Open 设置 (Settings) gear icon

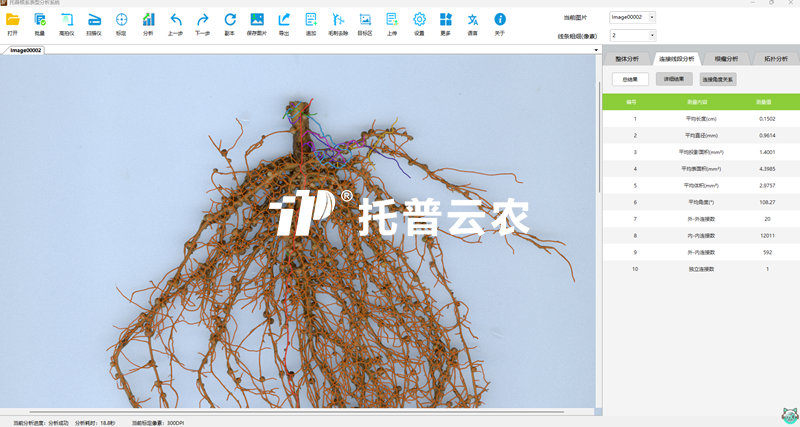pos(419,20)
